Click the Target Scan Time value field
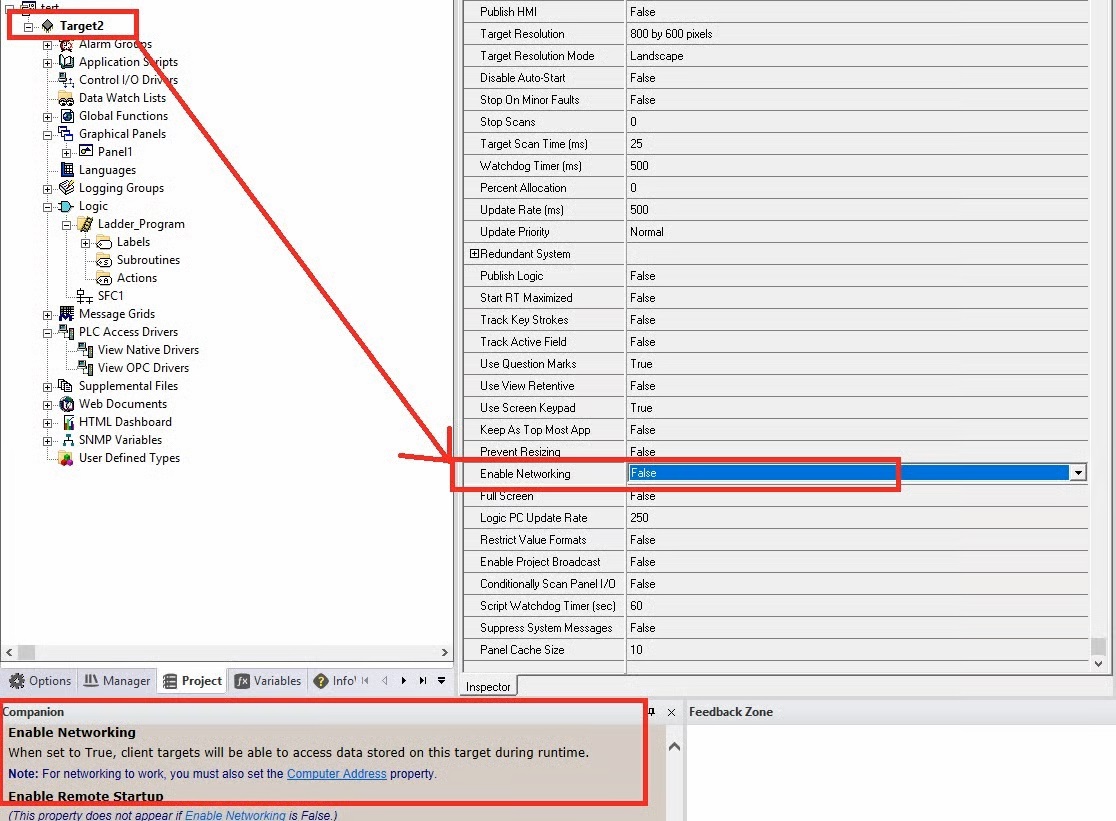The image size is (1116, 821). (856, 144)
